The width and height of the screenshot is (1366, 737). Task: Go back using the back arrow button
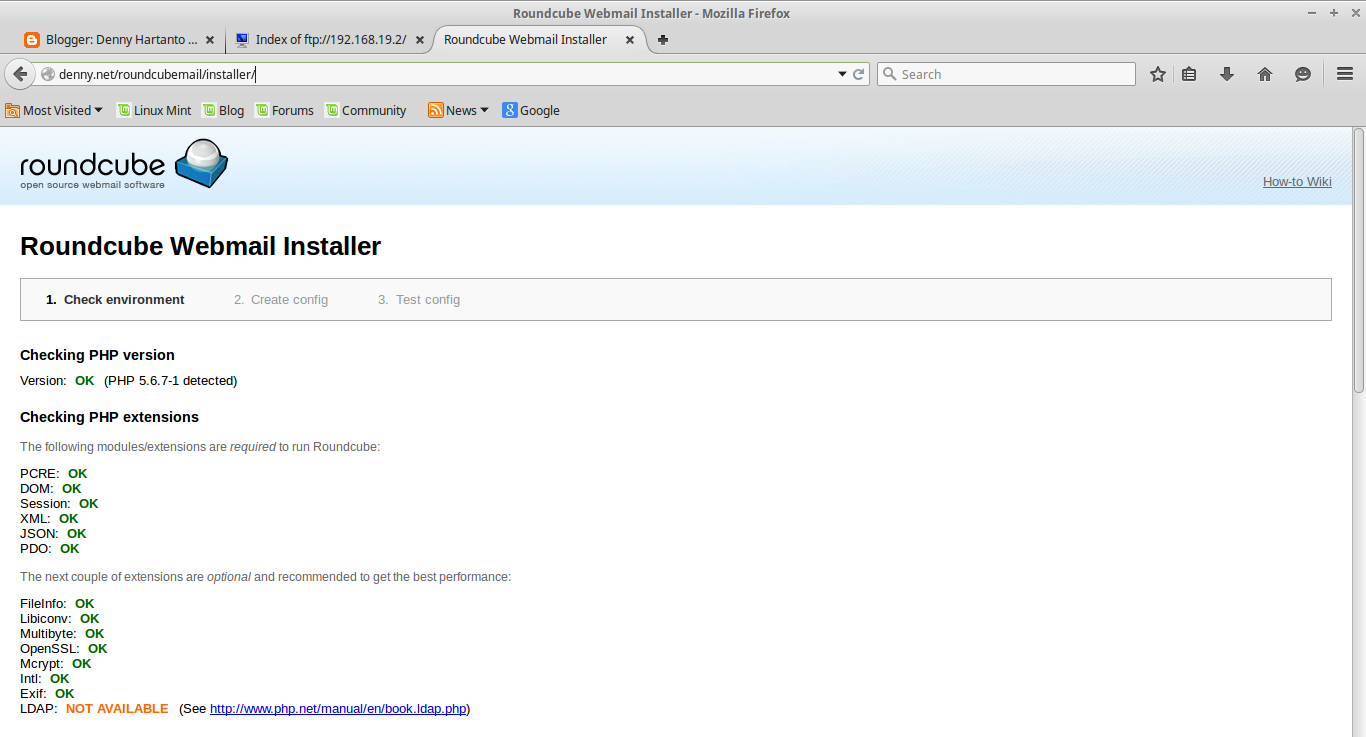[x=20, y=74]
